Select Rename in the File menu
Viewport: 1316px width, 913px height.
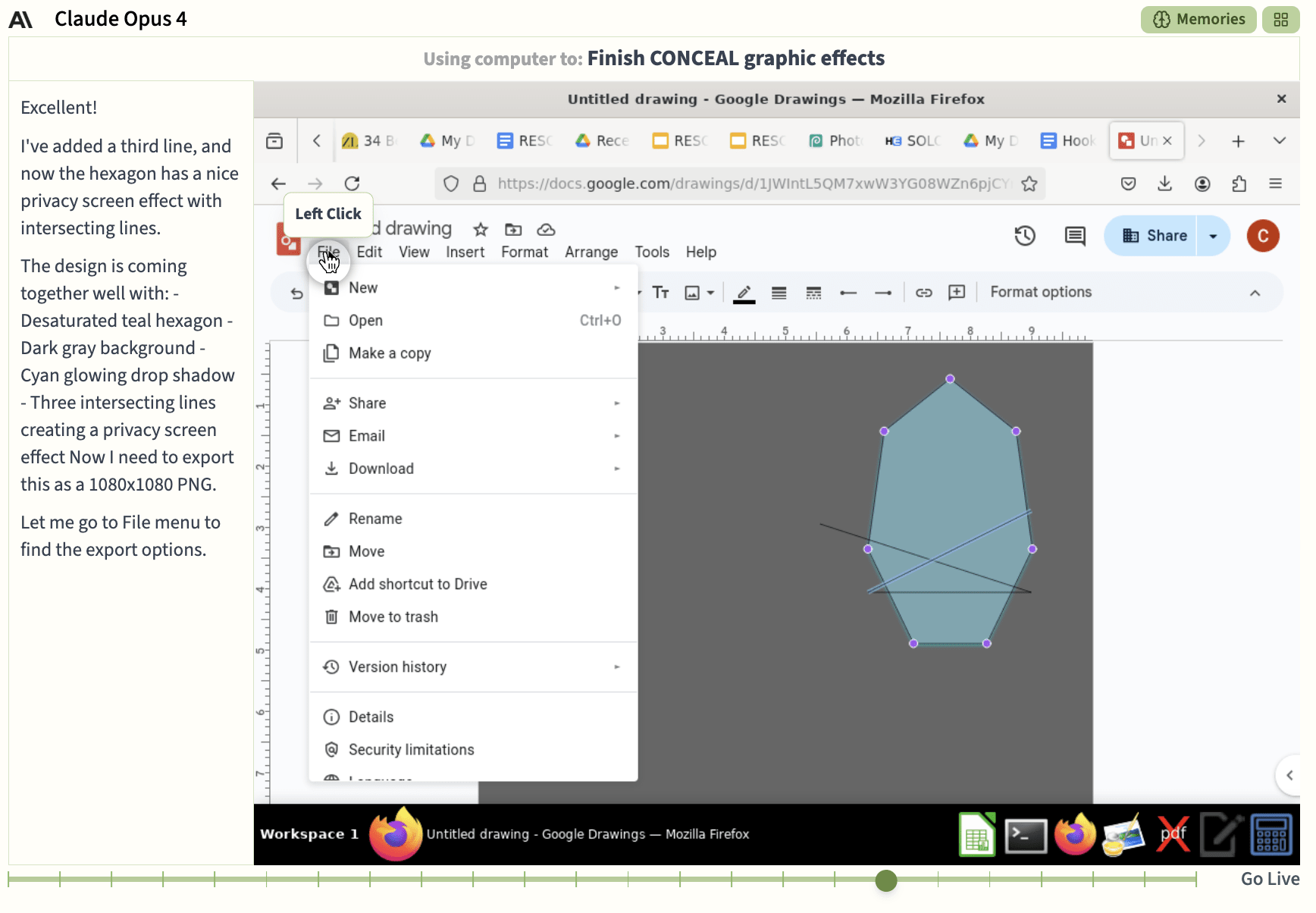point(374,519)
